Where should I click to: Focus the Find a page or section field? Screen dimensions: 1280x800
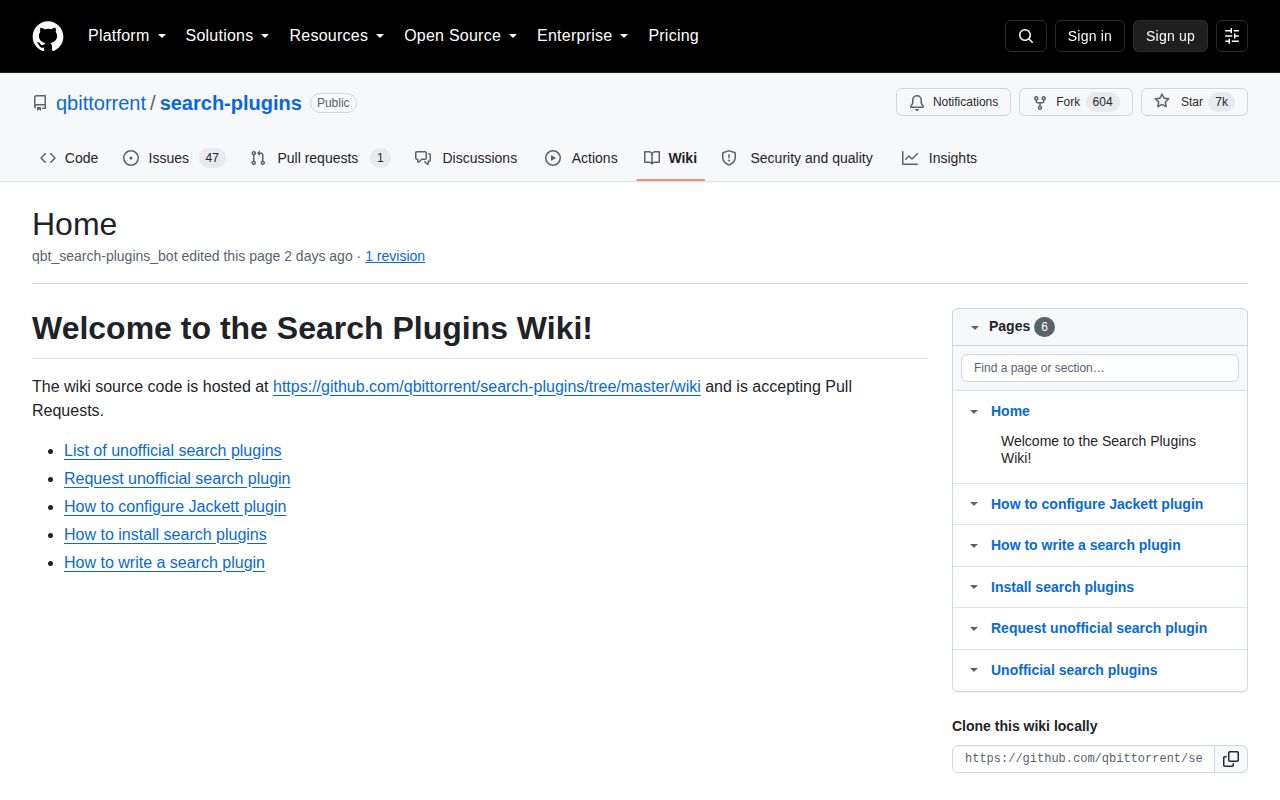click(1100, 368)
